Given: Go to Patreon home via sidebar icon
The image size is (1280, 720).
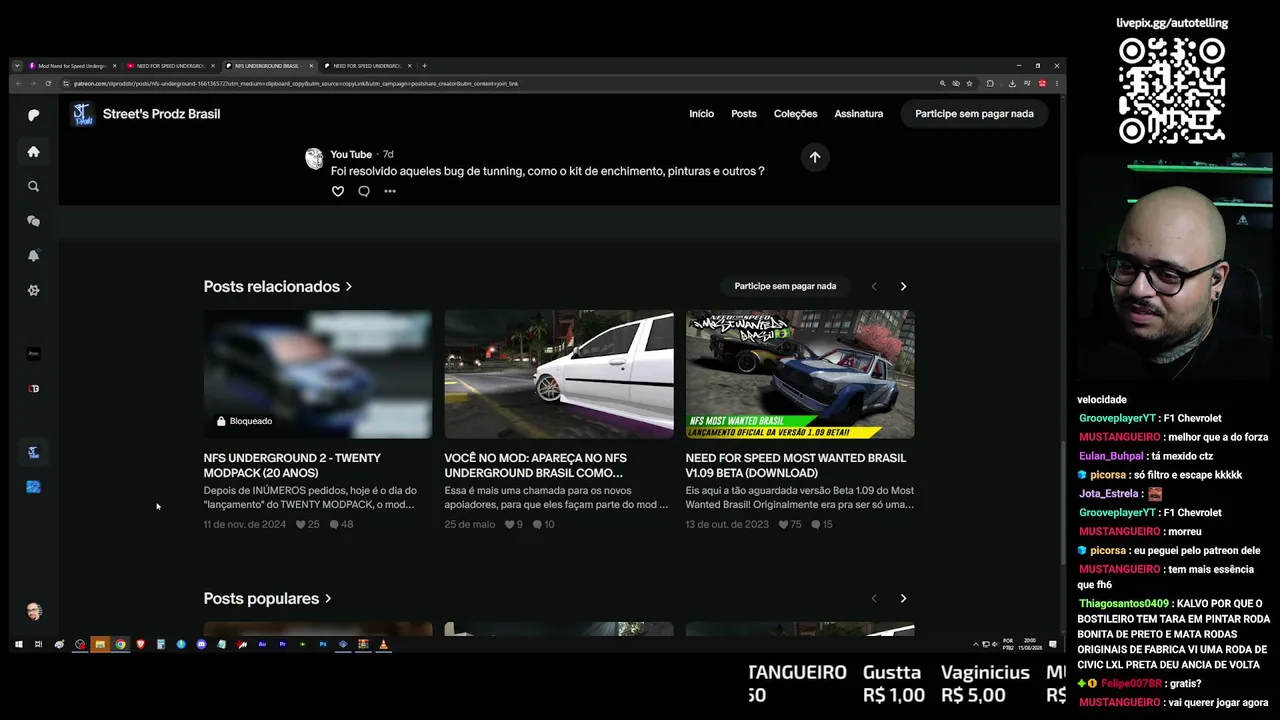Looking at the screenshot, I should coord(33,152).
